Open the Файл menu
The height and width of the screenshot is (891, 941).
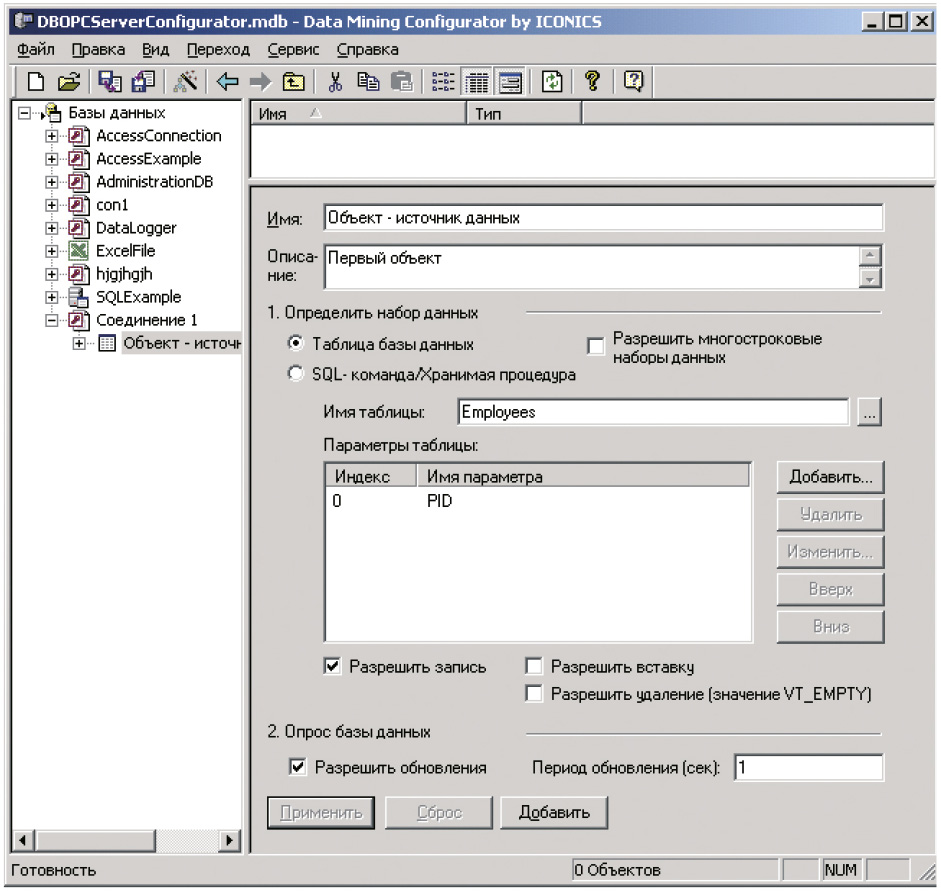tap(35, 50)
